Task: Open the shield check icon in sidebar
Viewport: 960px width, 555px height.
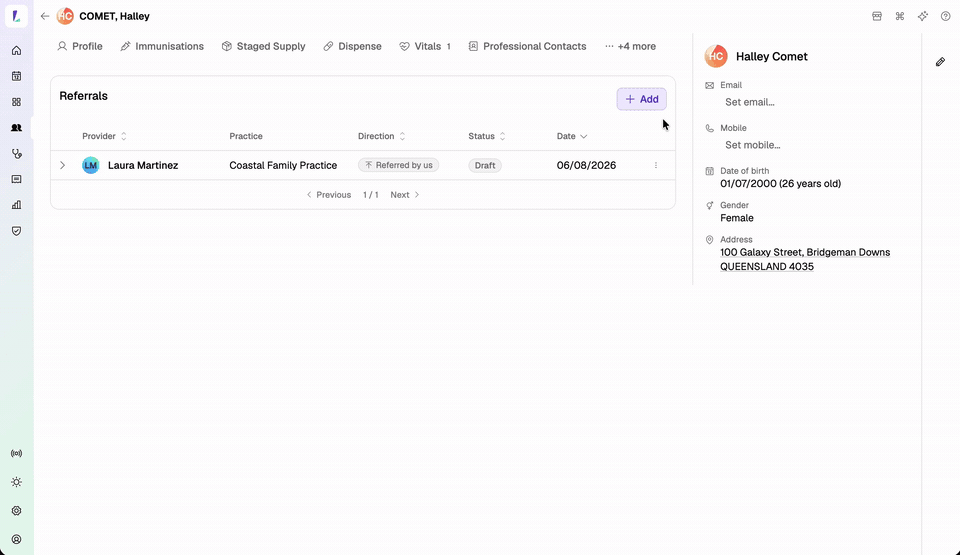Action: pos(17,231)
